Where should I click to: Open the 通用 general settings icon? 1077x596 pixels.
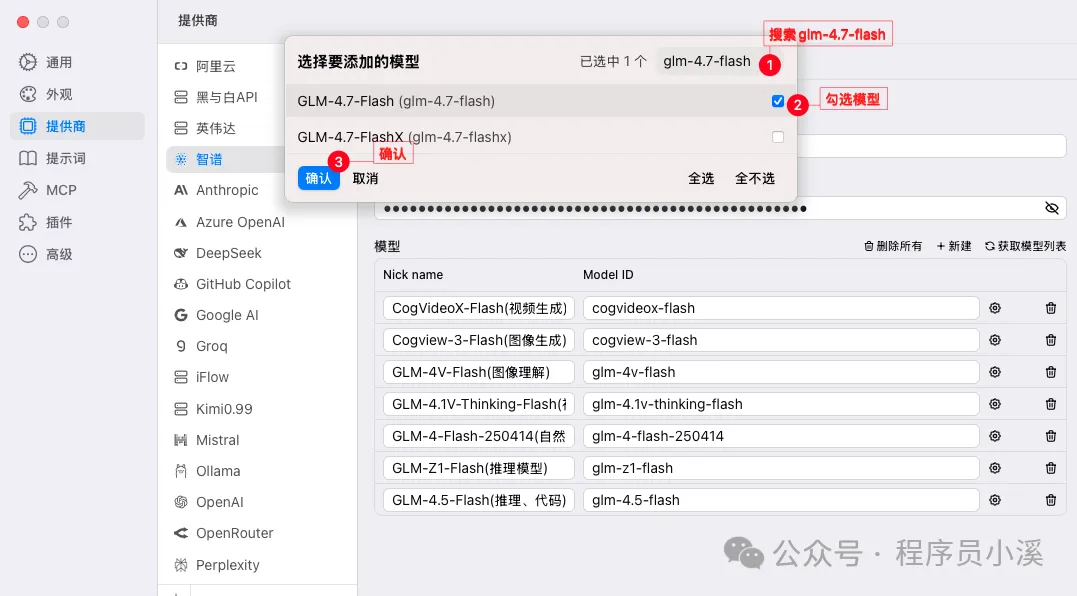point(27,62)
